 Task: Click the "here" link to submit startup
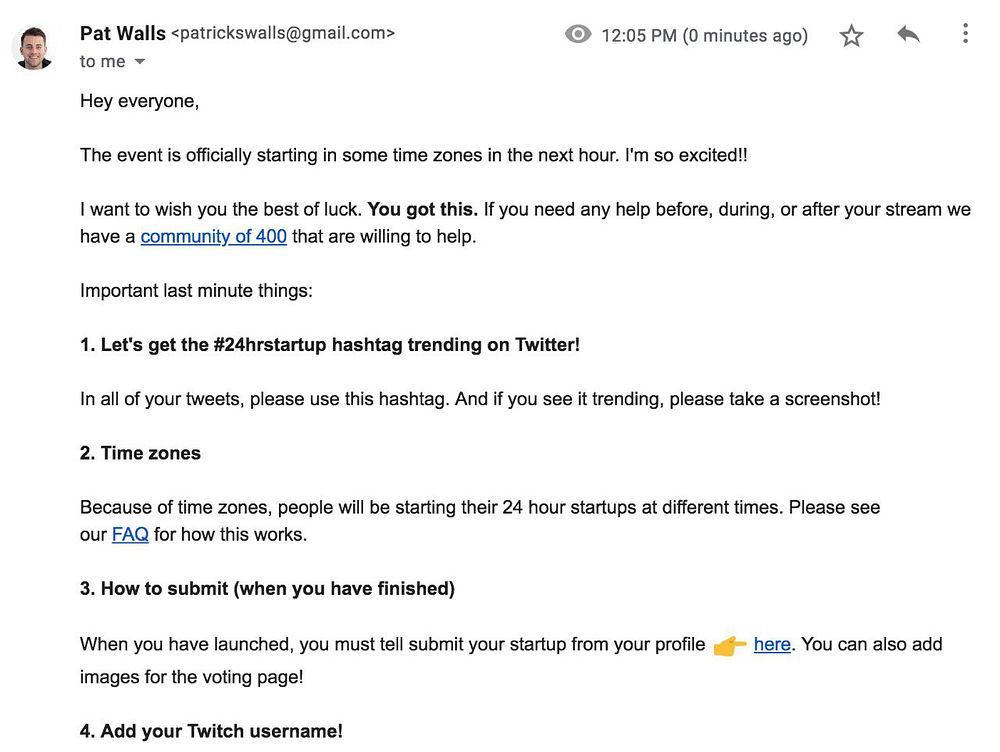point(772,644)
